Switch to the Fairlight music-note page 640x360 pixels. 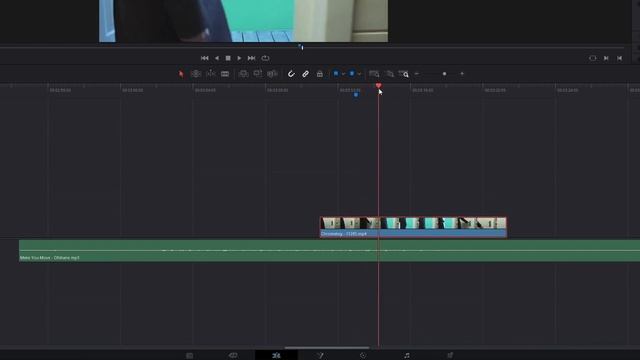407,356
